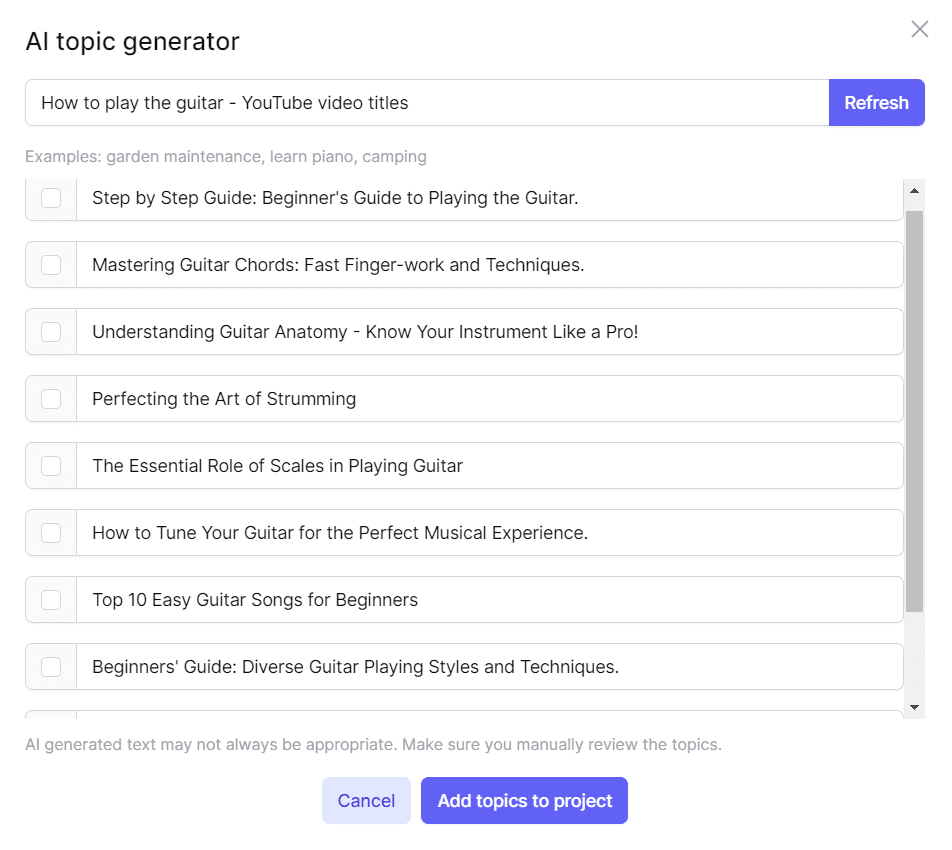Check the Diverse Guitar Playing Styles topic
Viewport: 952px width, 850px height.
[x=51, y=667]
